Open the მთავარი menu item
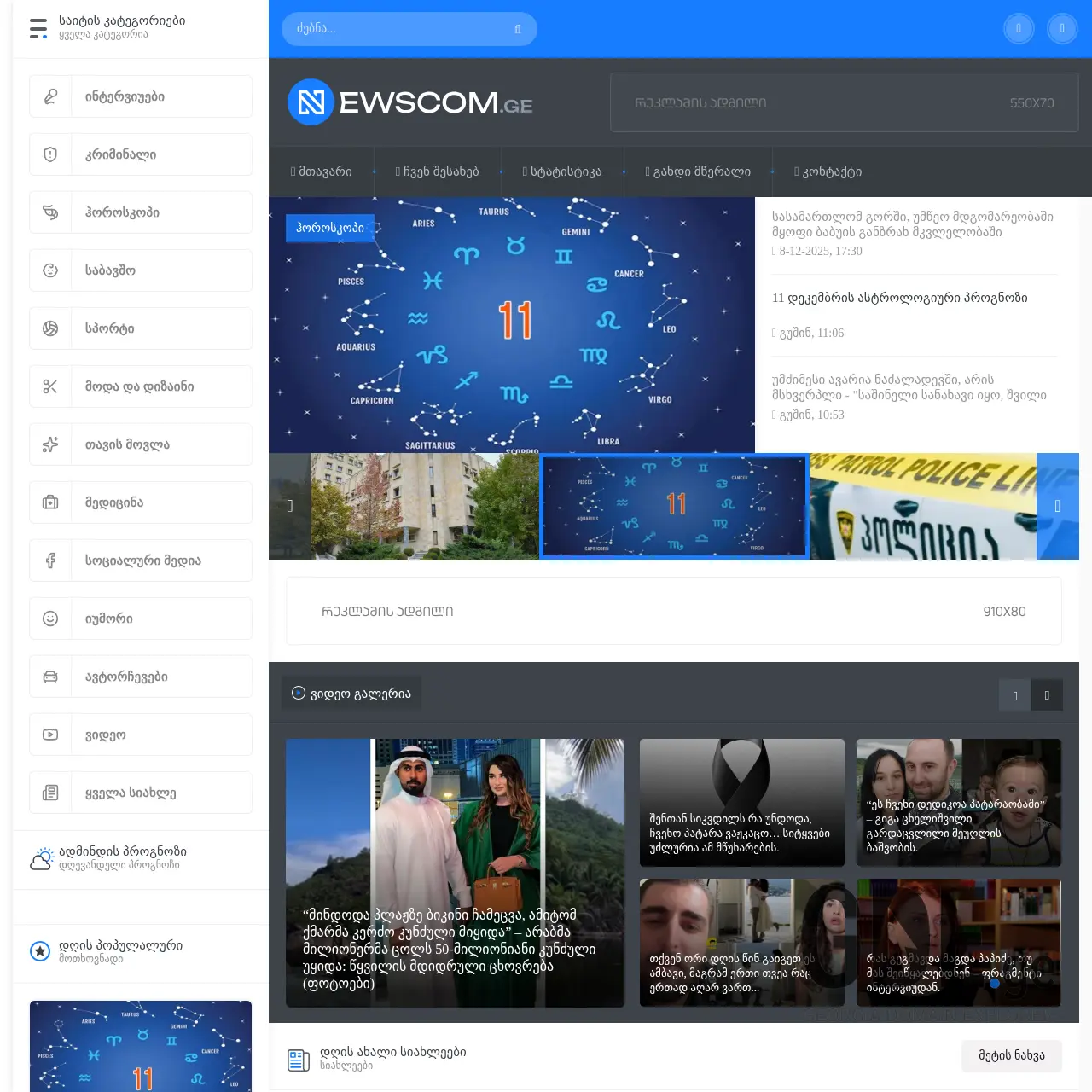Viewport: 1092px width, 1092px height. coord(321,171)
